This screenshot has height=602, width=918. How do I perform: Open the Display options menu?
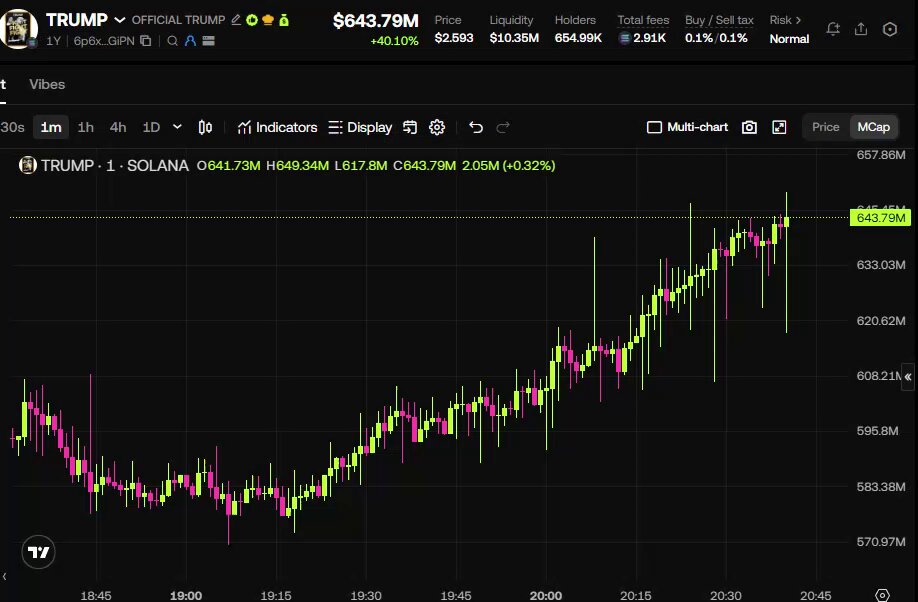(x=360, y=127)
